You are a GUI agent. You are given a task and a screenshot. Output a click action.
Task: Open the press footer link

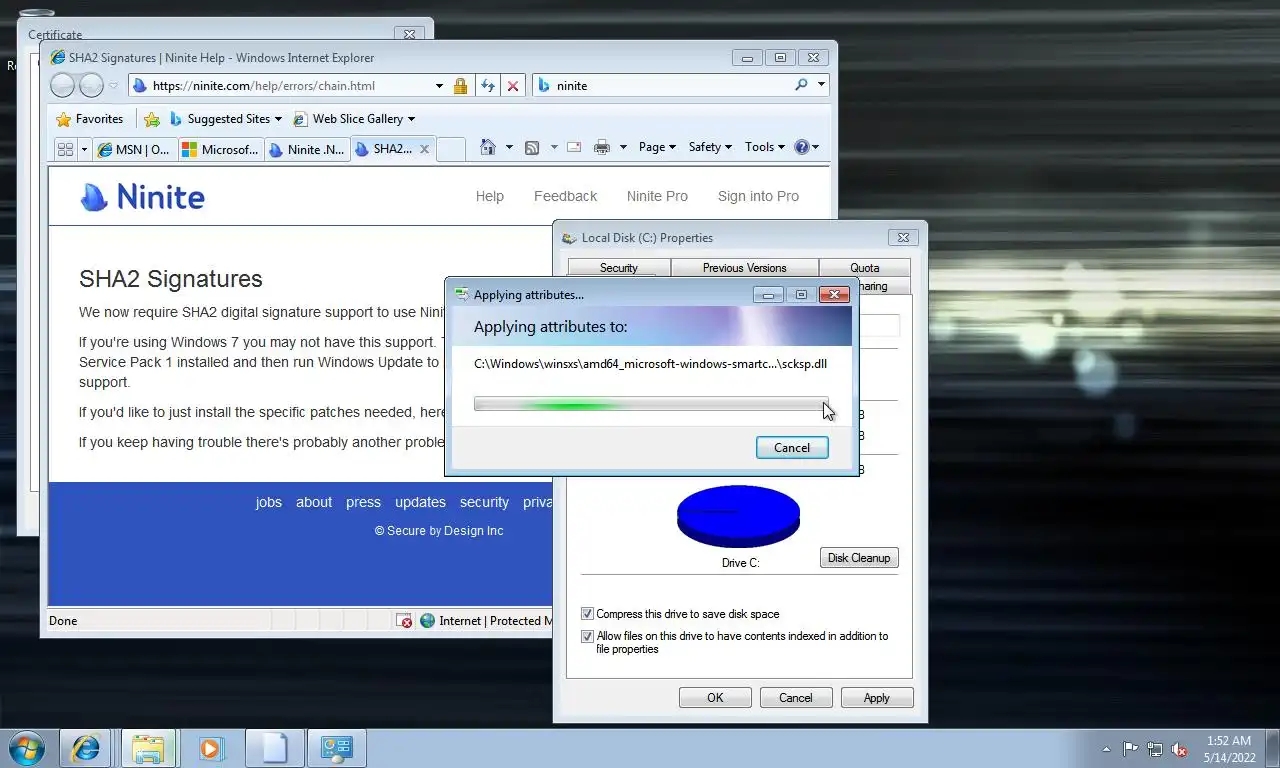click(363, 503)
